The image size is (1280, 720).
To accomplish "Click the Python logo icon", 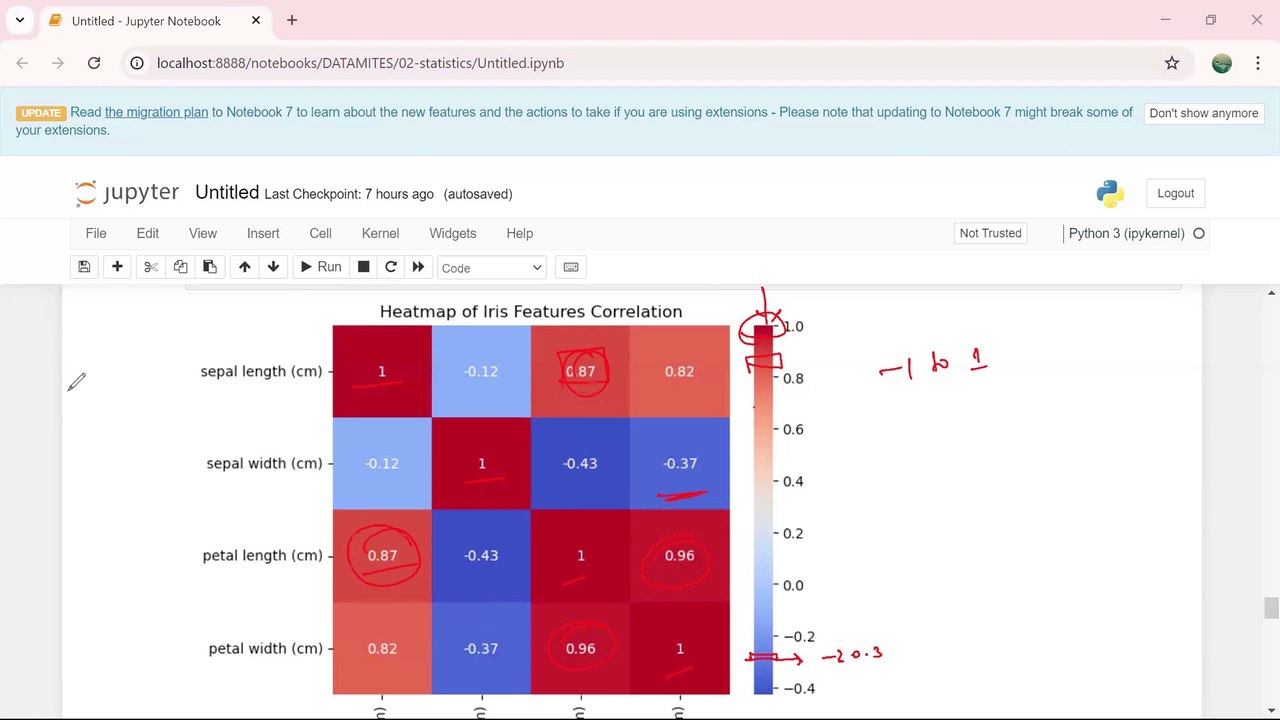I will coord(1110,193).
